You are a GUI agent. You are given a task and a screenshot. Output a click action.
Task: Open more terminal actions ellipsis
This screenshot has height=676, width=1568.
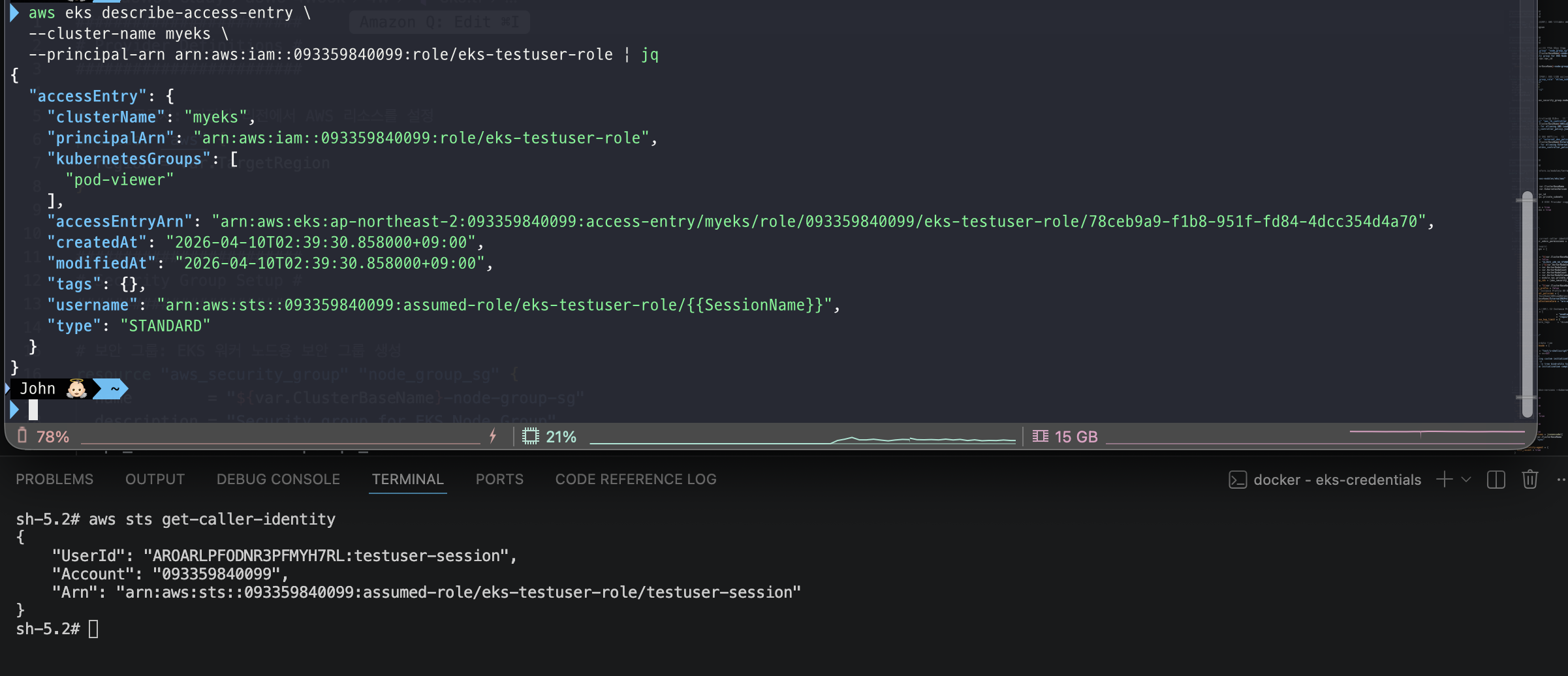click(1561, 480)
